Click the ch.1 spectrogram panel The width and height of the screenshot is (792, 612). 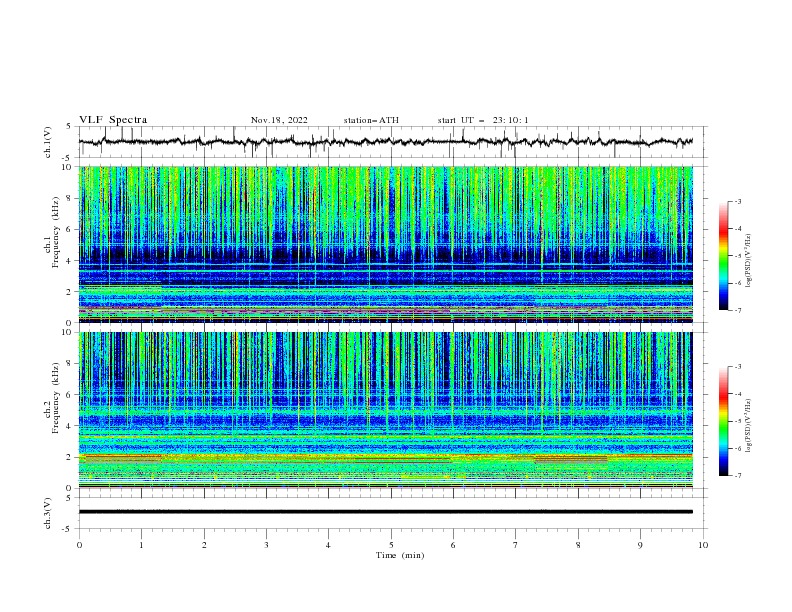[386, 244]
